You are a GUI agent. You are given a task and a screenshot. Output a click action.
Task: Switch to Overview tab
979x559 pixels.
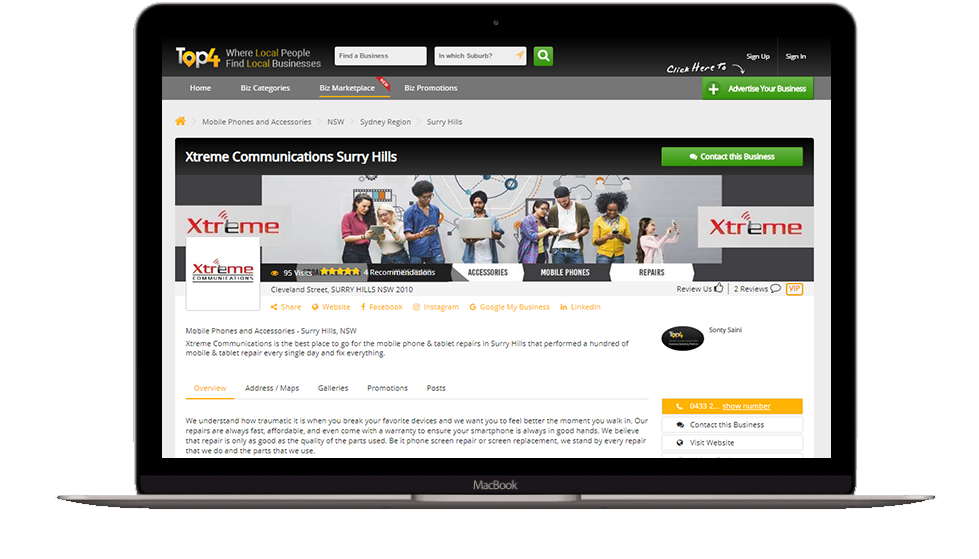pyautogui.click(x=210, y=388)
